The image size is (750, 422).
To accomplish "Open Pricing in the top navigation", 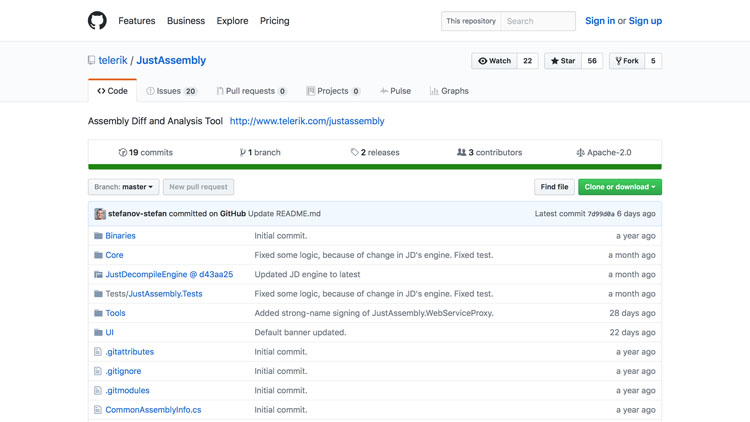I will click(275, 21).
